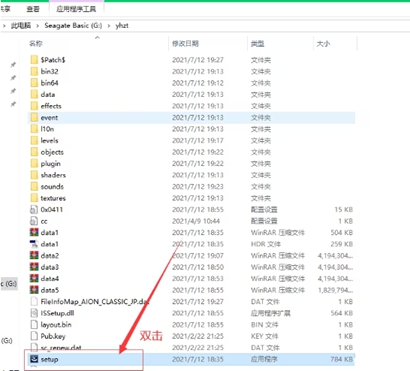This screenshot has height=371, width=410.
Task: Click the levels folder icon
Action: [34, 140]
